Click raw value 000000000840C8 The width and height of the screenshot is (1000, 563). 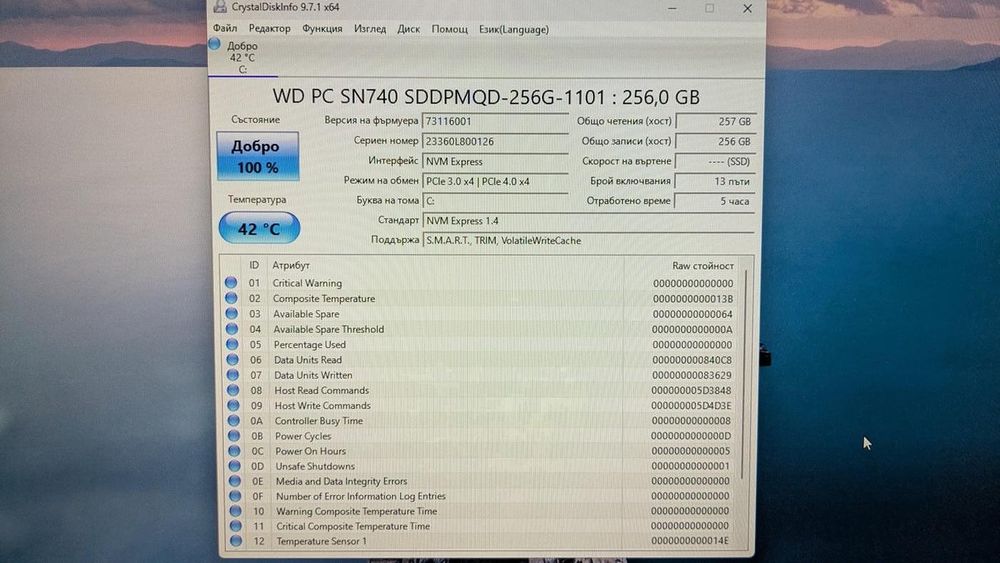(692, 360)
